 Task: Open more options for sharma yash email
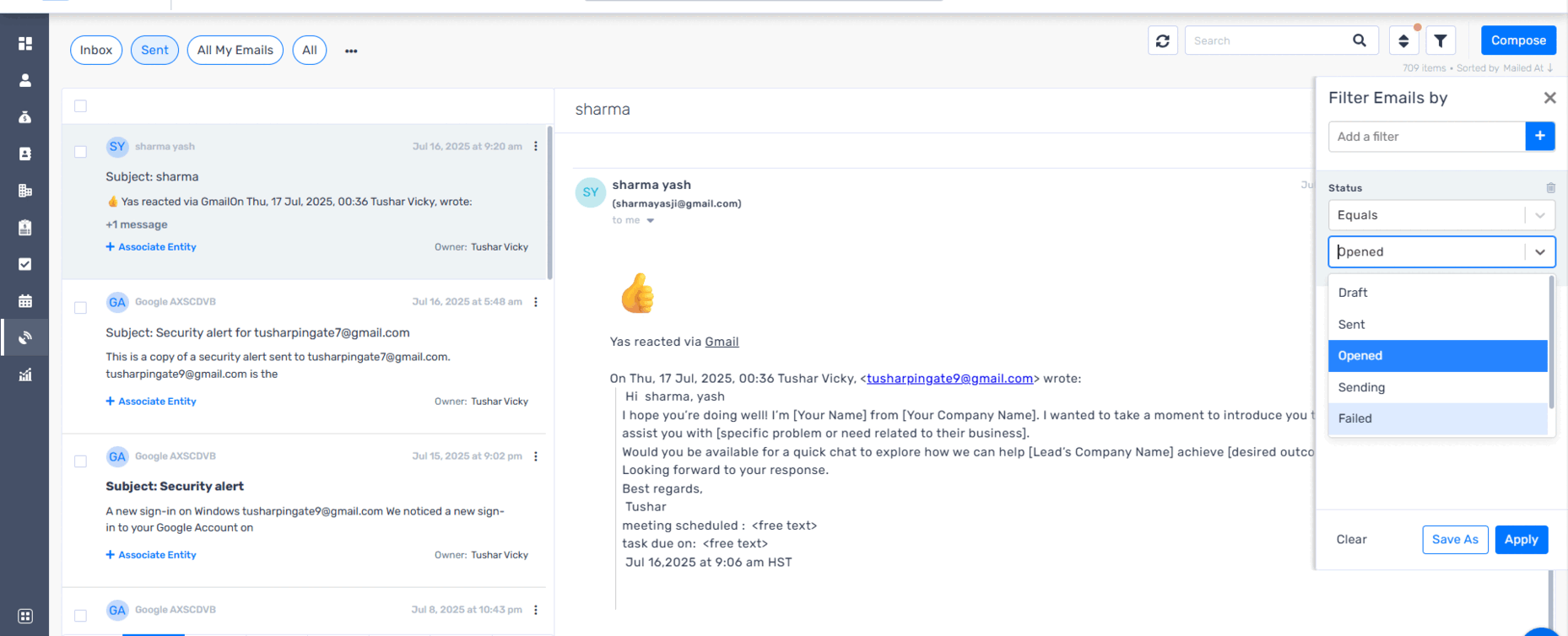[x=536, y=146]
